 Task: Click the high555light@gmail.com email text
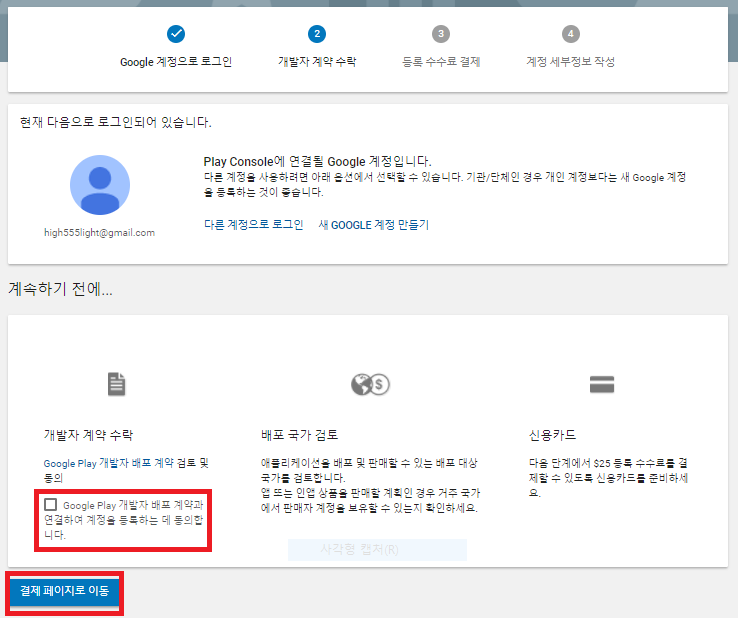[x=99, y=233]
